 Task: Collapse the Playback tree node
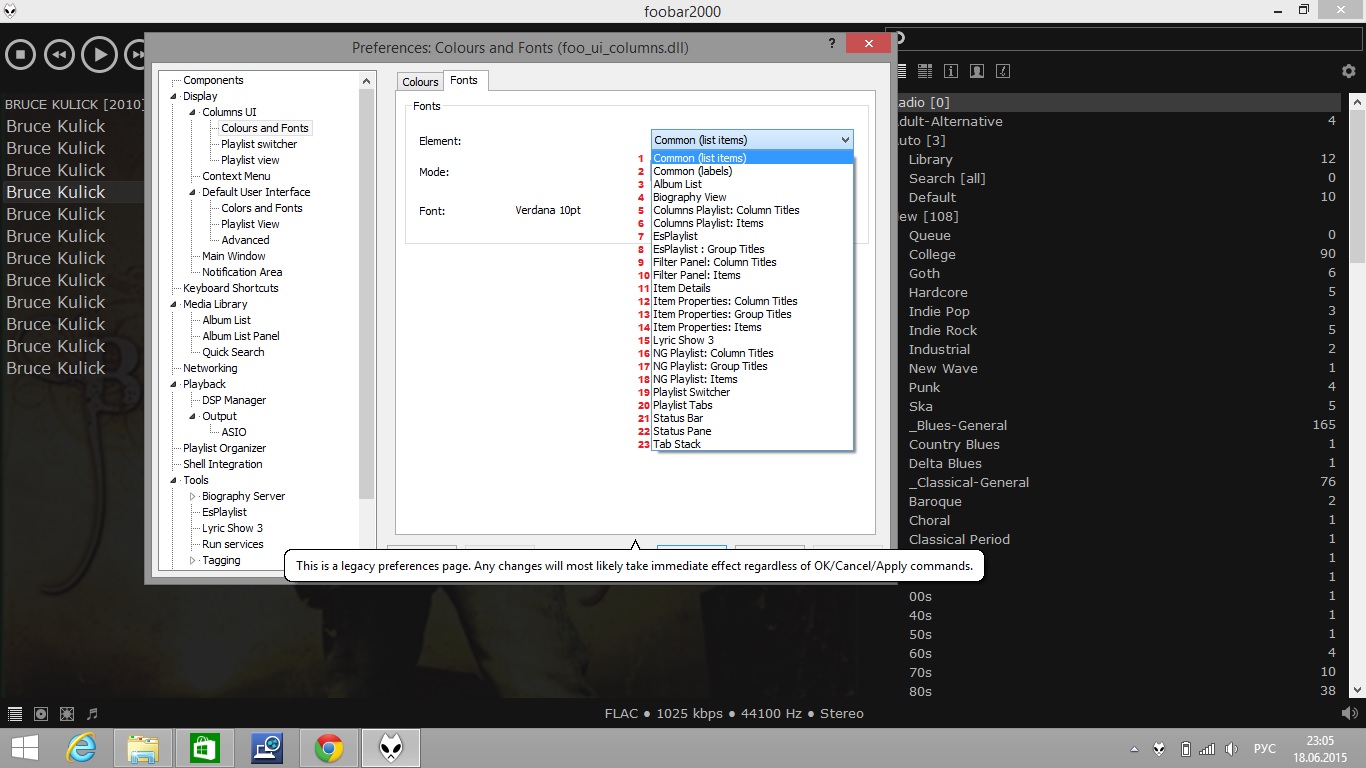(x=174, y=384)
